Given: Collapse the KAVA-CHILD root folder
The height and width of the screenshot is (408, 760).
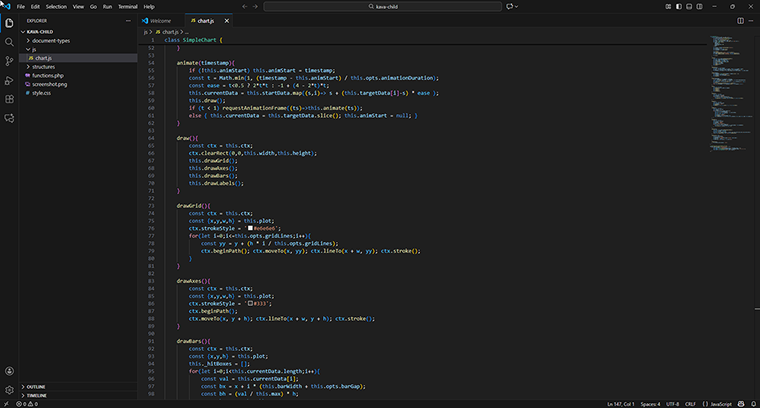Looking at the screenshot, I should (78, 32).
